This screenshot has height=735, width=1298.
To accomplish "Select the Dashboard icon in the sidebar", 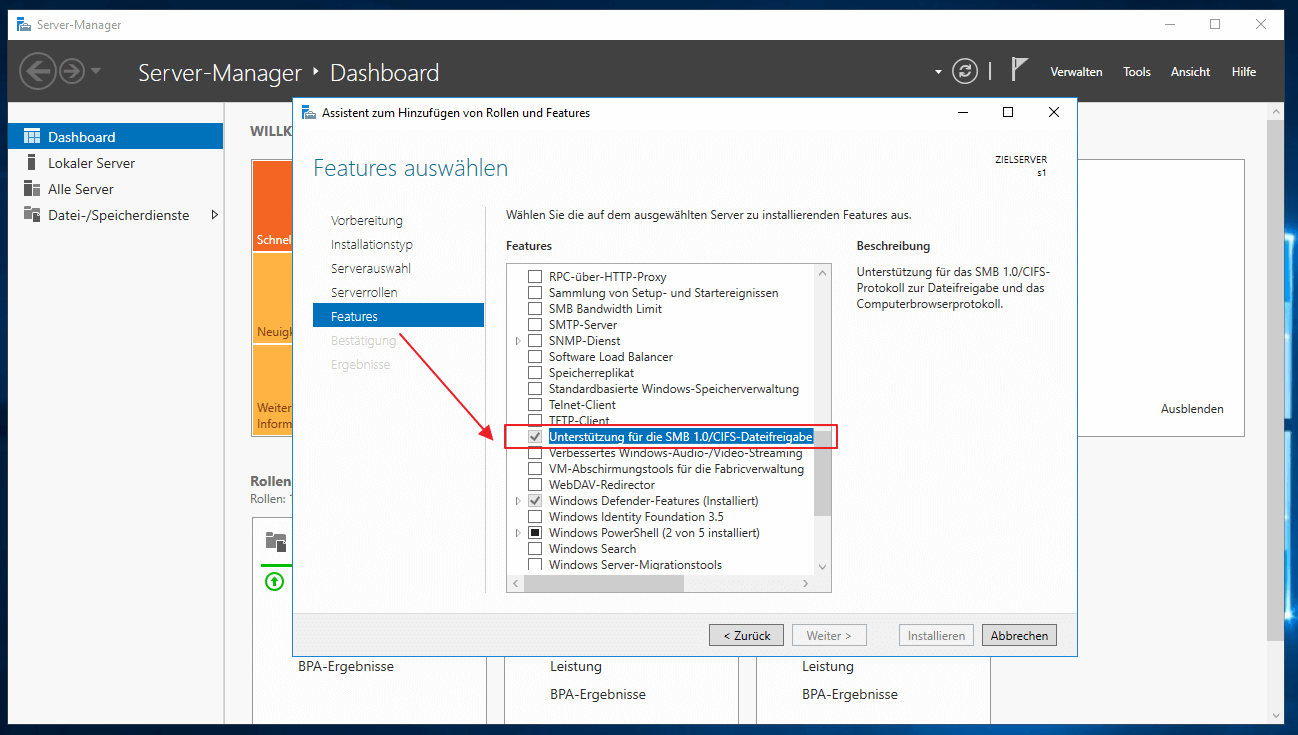I will point(32,137).
